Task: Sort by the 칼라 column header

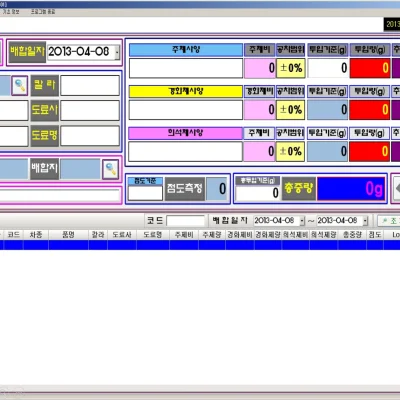Action: tap(98, 235)
